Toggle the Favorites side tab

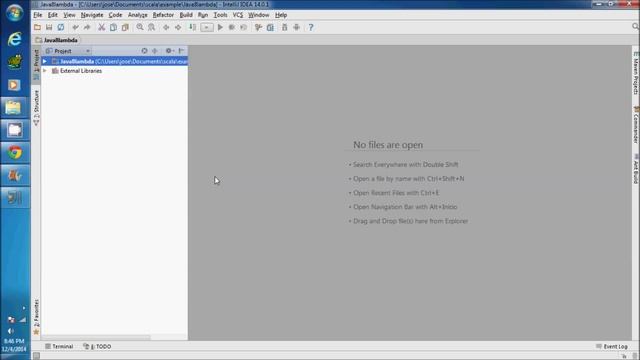point(36,317)
